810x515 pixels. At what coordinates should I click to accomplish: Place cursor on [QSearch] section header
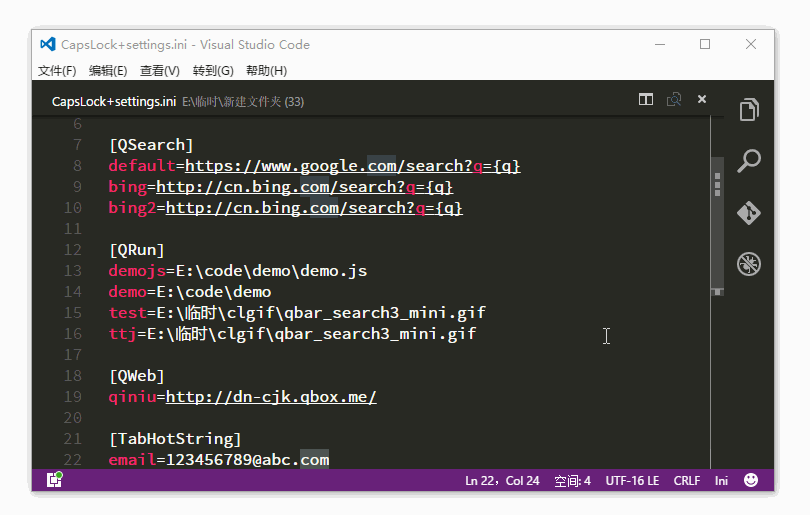tap(151, 145)
